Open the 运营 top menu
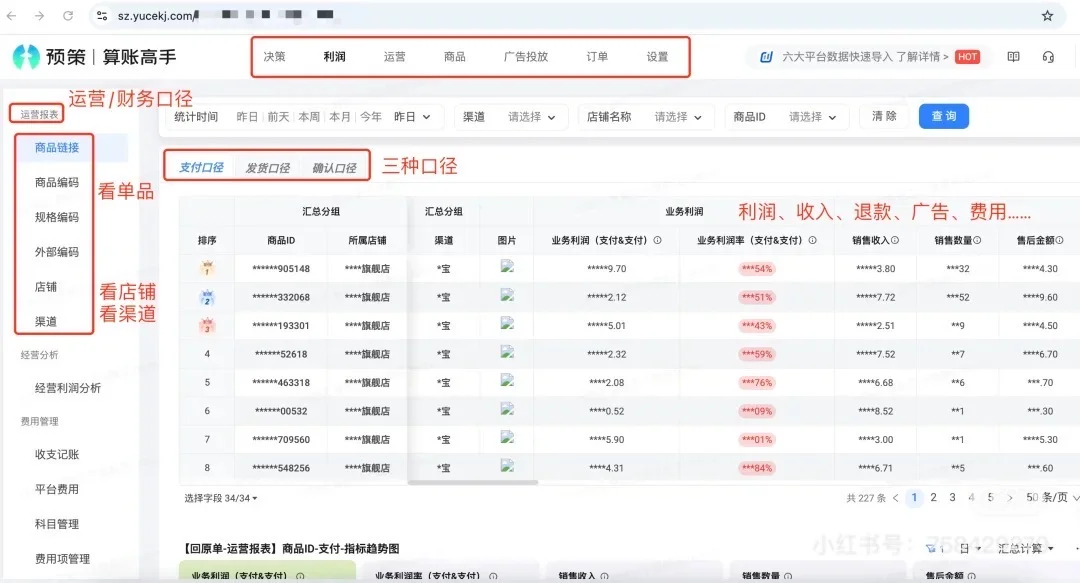 394,57
